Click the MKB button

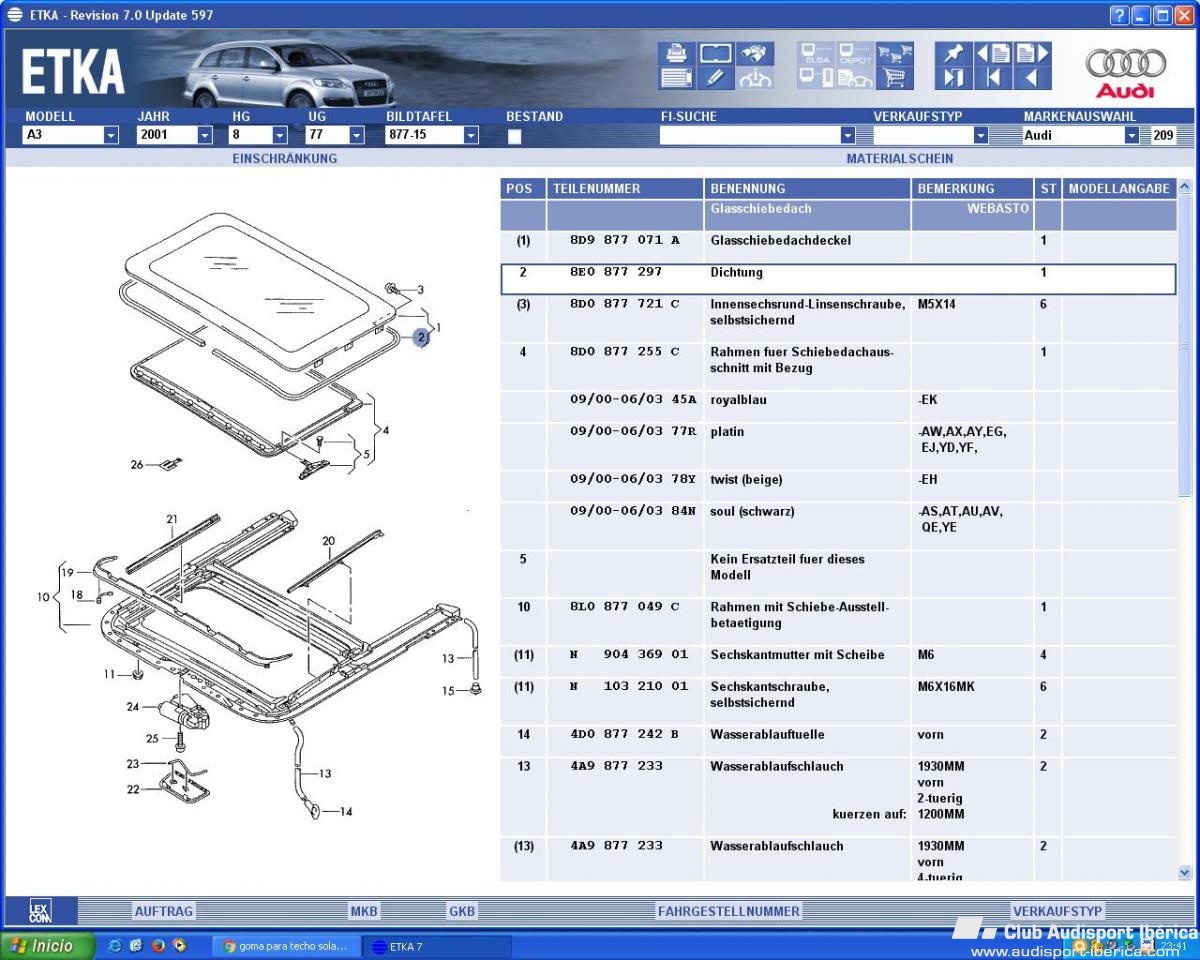click(x=364, y=911)
